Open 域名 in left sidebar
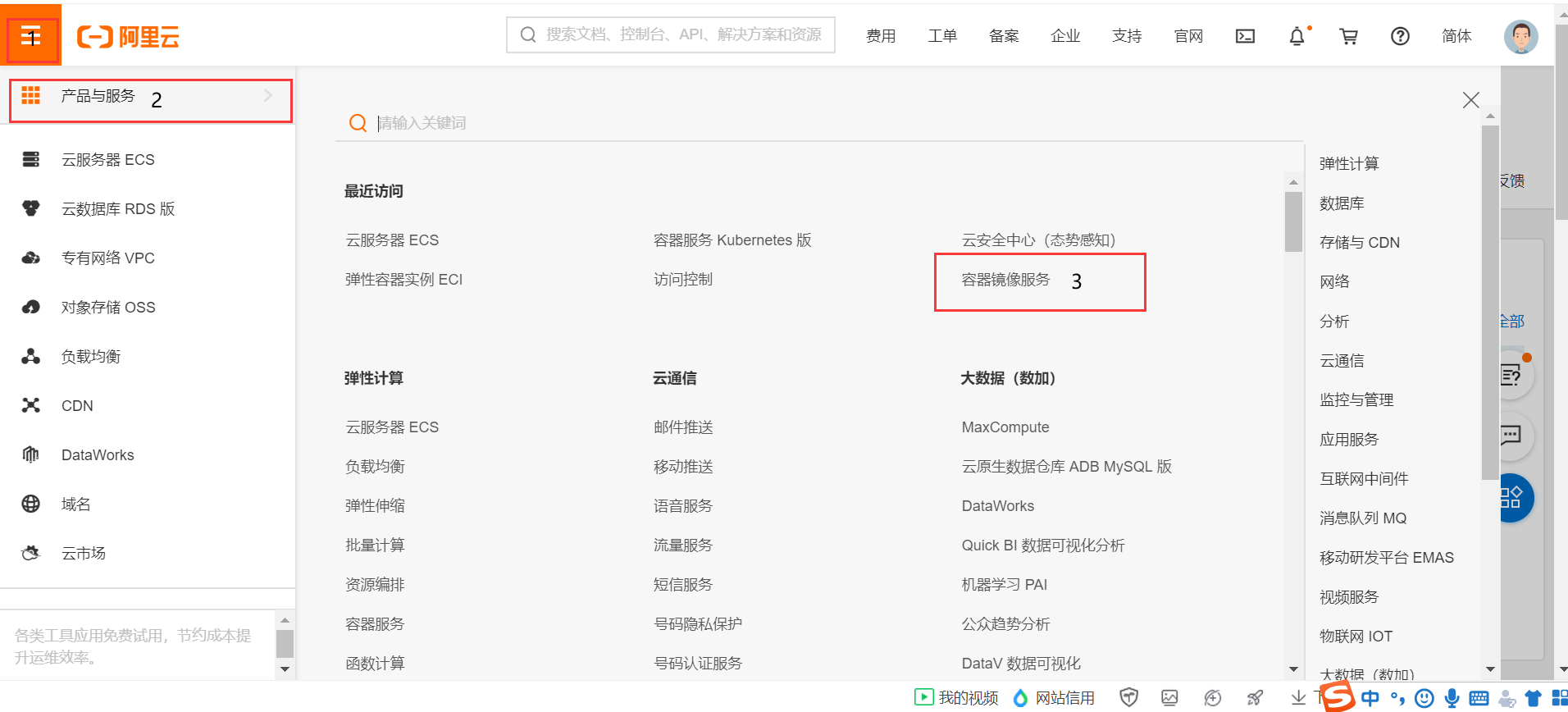 [75, 504]
